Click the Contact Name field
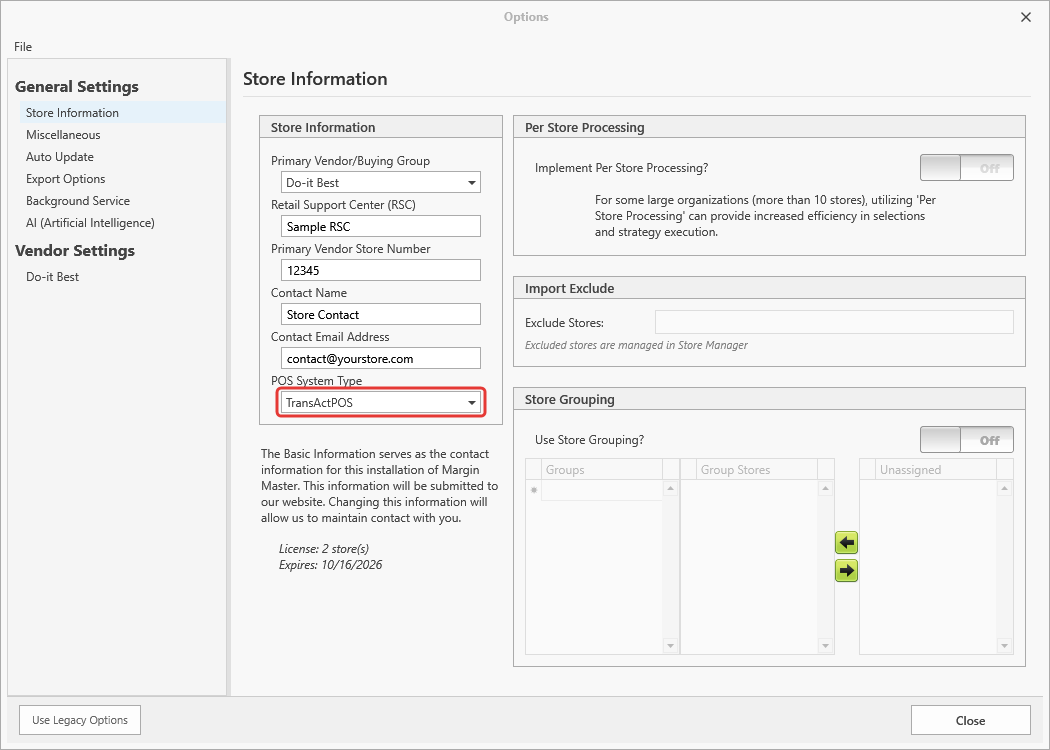The image size is (1050, 750). [380, 315]
